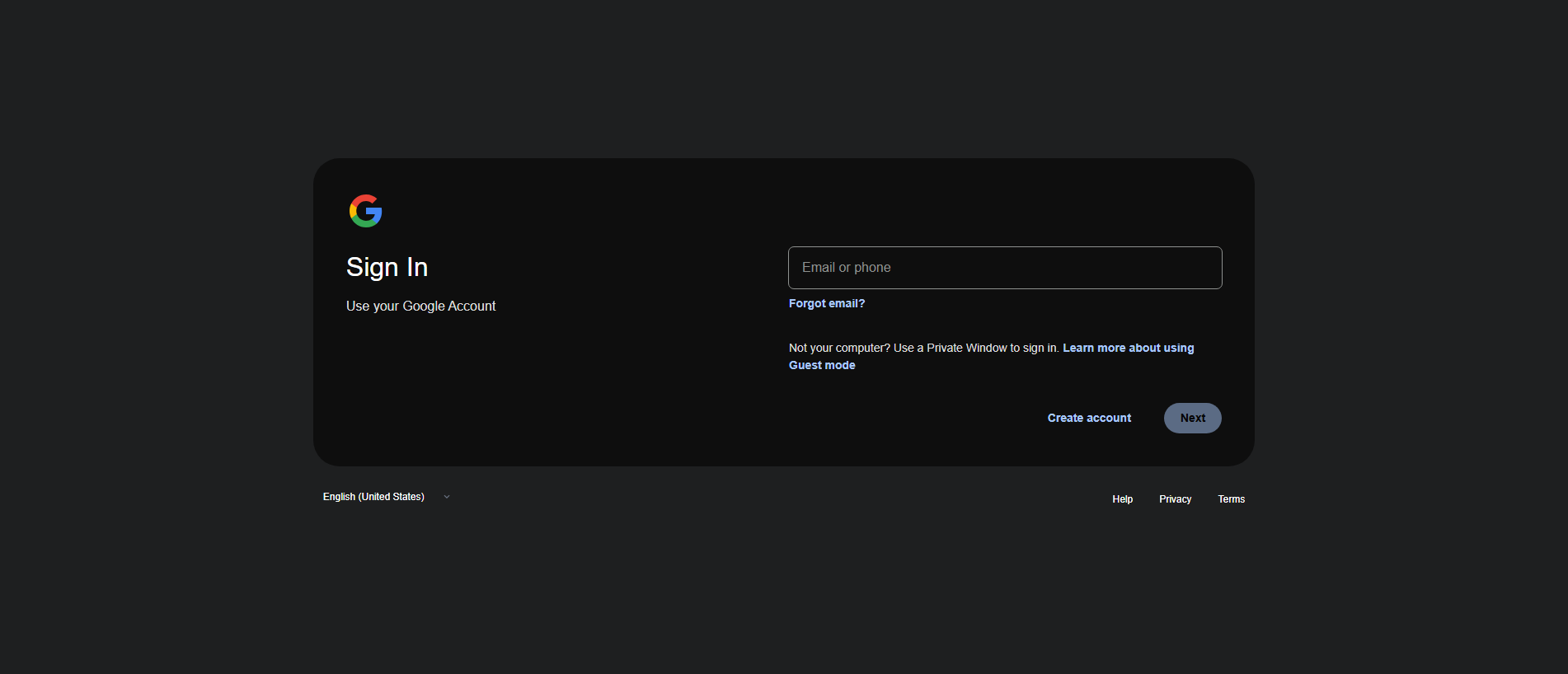Open the Help footer link
1568x674 pixels.
pos(1122,499)
